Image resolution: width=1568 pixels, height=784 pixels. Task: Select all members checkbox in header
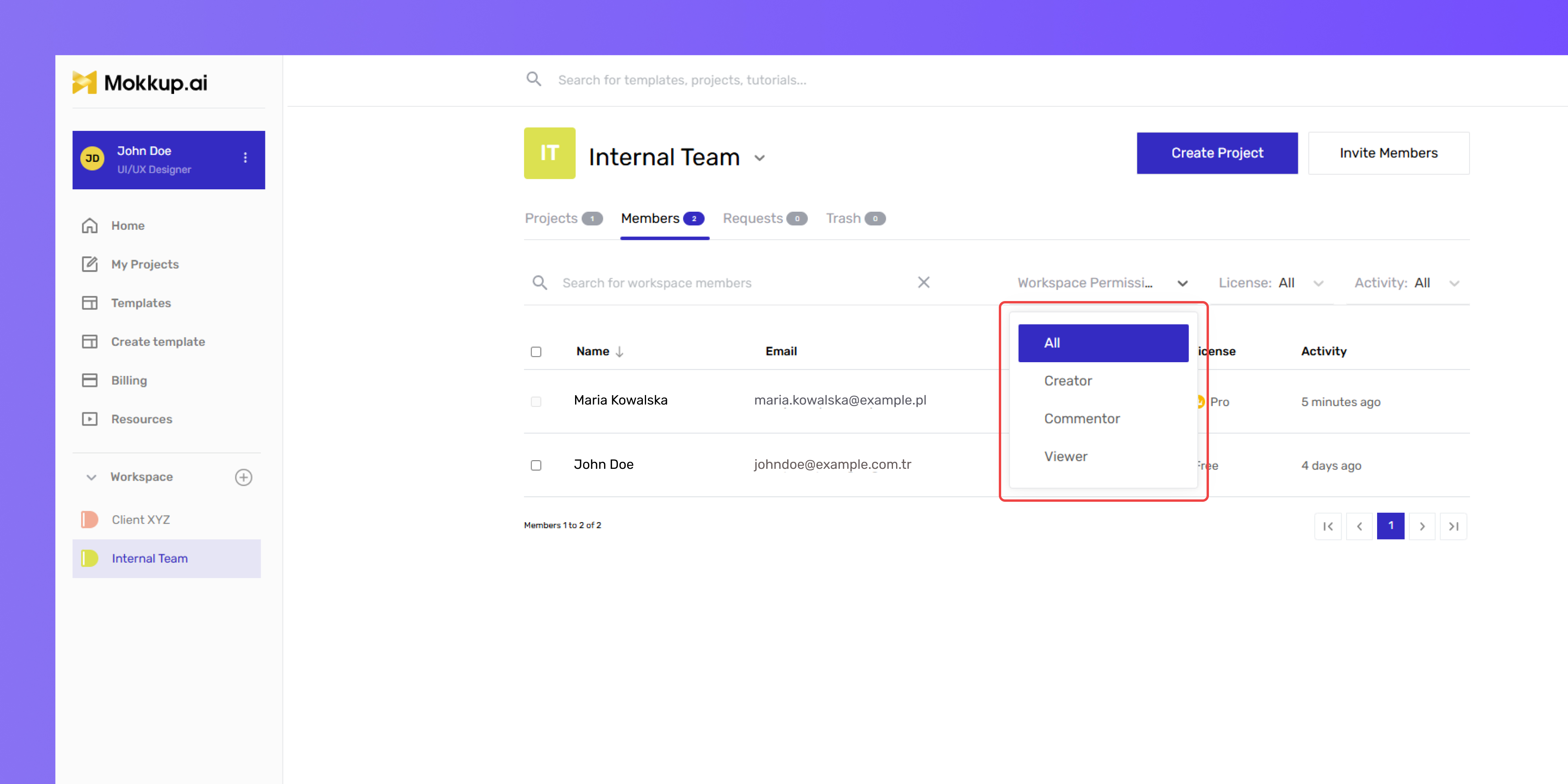tap(535, 352)
